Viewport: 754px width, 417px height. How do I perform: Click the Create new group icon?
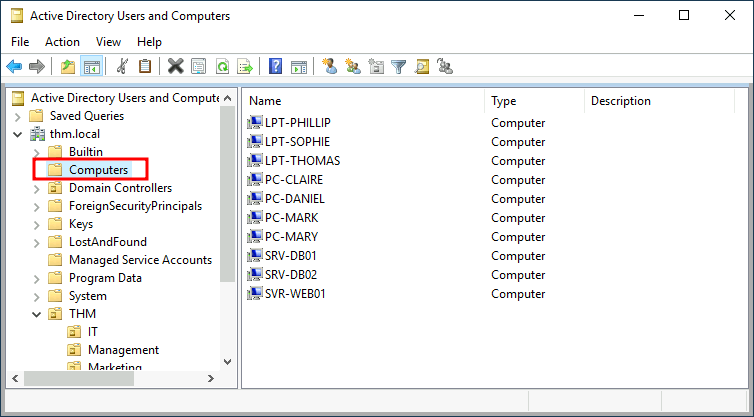click(x=352, y=66)
